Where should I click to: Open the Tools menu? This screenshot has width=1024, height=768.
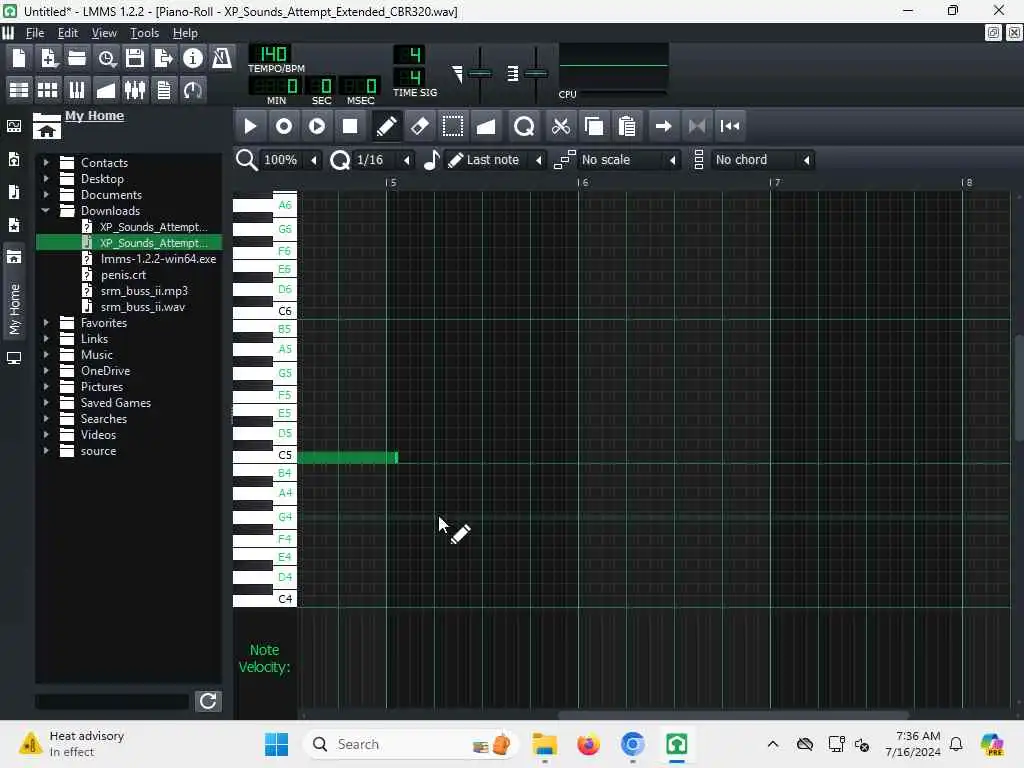click(x=144, y=33)
